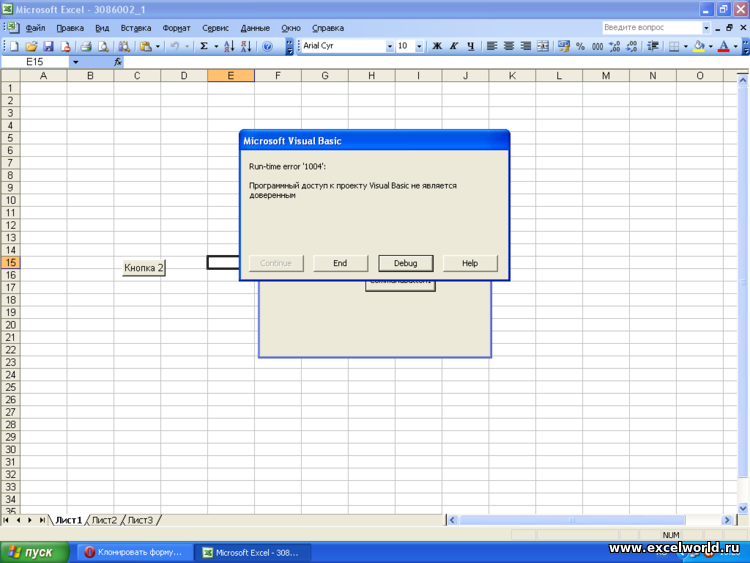Click the AutoSum sigma icon
Screen dimensions: 750x563
(x=204, y=46)
